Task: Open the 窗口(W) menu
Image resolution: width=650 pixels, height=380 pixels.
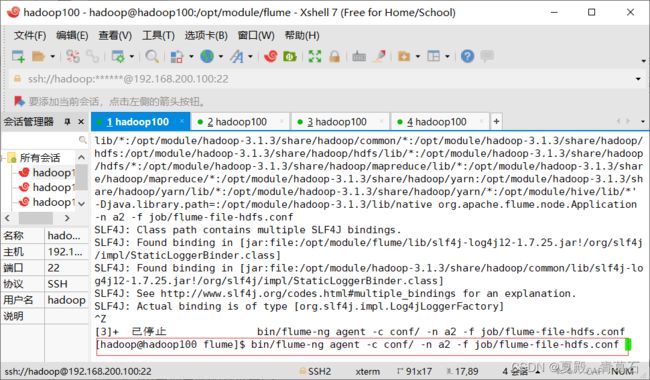Action: pyautogui.click(x=256, y=36)
